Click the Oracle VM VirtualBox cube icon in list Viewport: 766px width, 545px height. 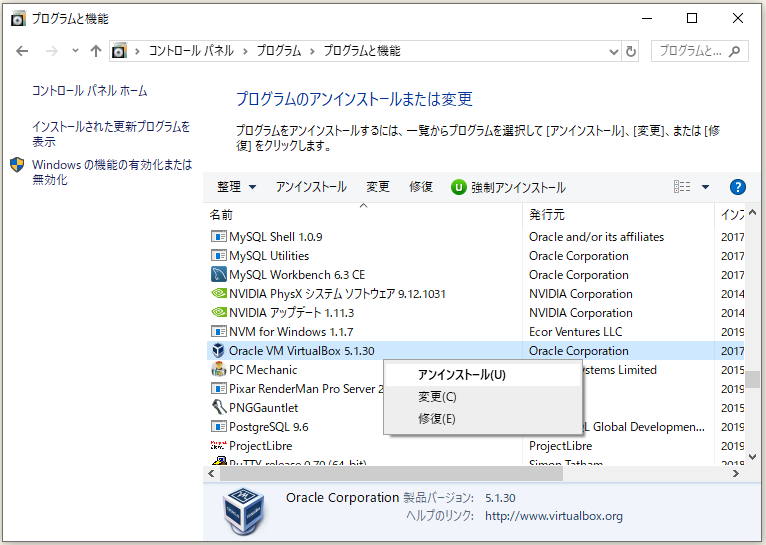click(218, 351)
